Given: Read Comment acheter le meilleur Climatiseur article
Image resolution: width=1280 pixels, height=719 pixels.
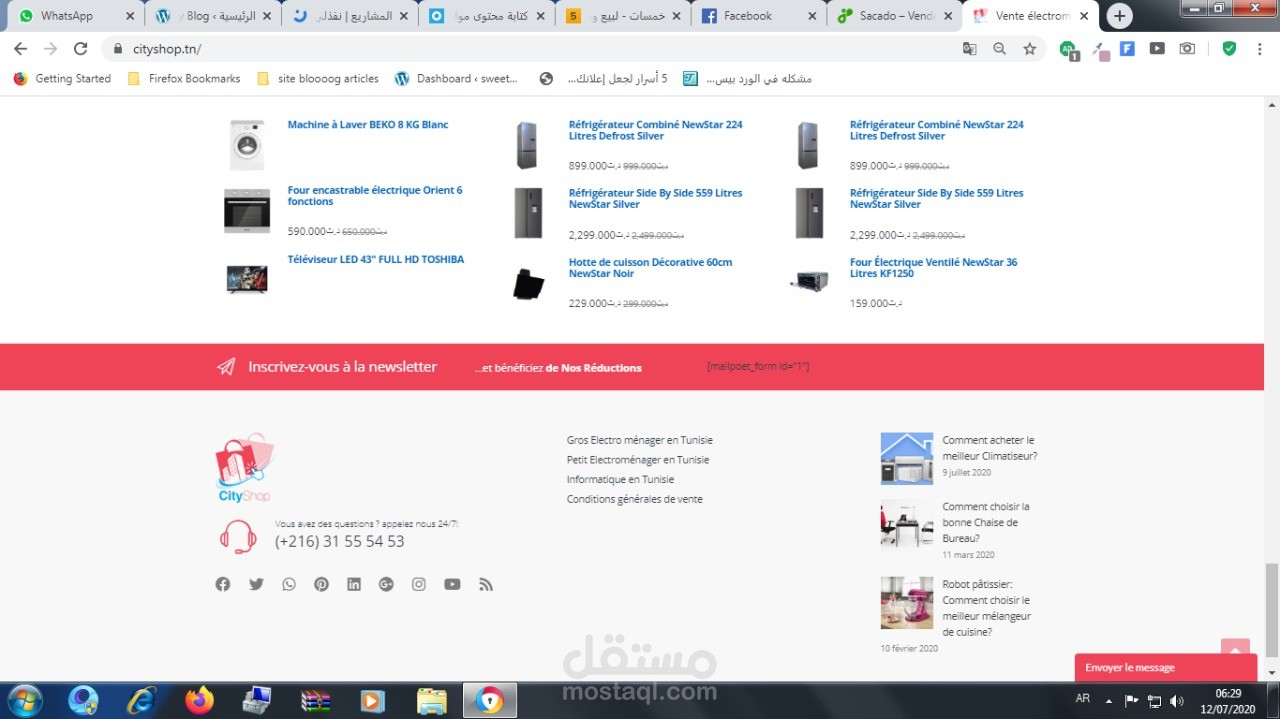Looking at the screenshot, I should click(x=989, y=448).
